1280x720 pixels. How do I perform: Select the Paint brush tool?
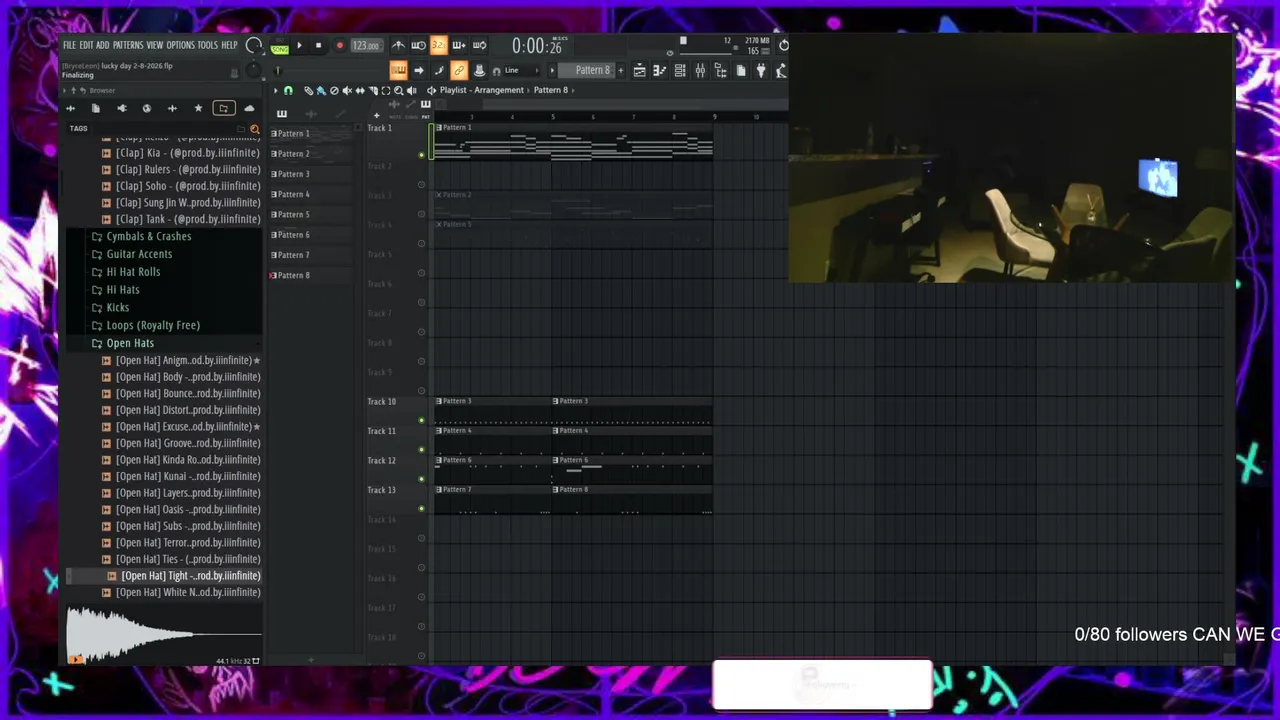[x=321, y=90]
